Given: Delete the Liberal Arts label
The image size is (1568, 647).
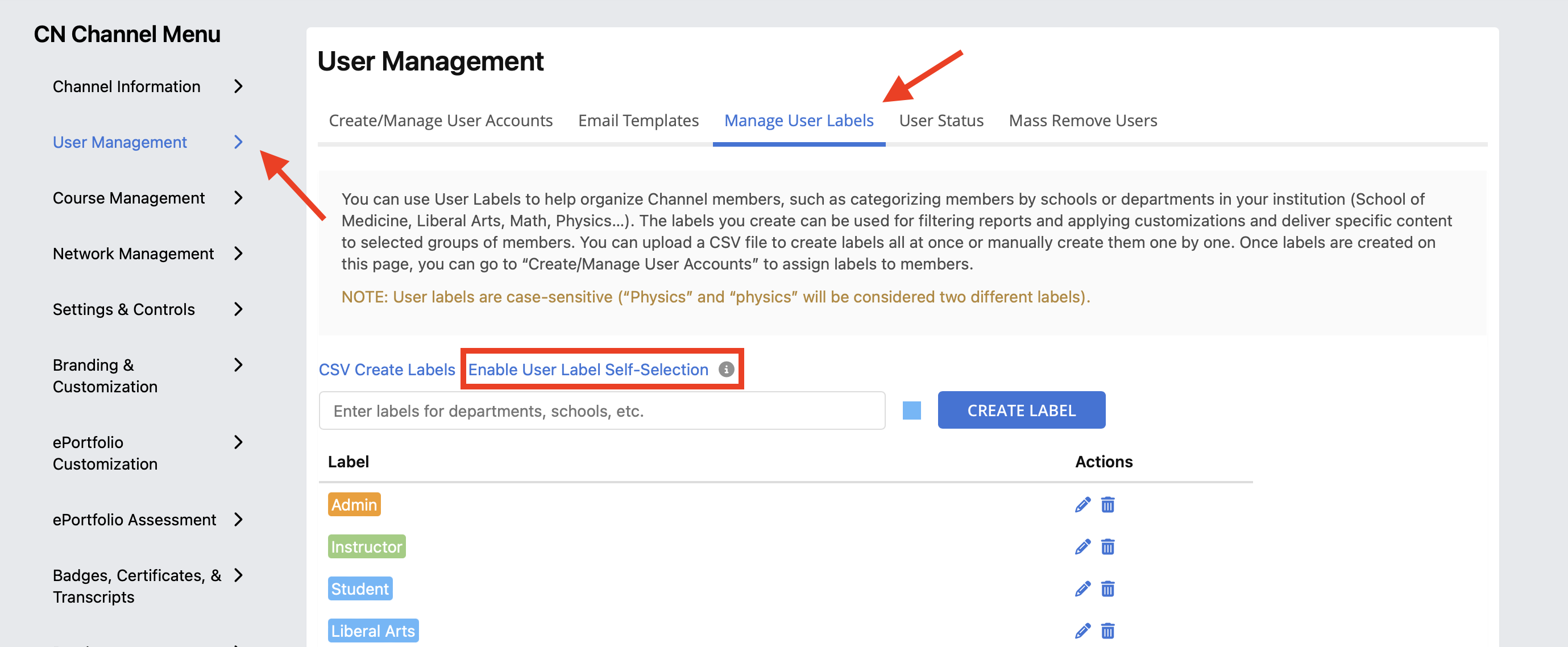Looking at the screenshot, I should (1108, 631).
